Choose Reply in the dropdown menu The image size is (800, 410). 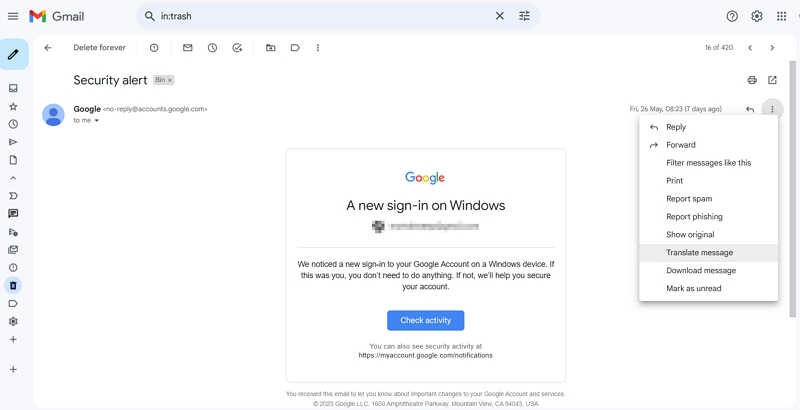click(x=709, y=127)
